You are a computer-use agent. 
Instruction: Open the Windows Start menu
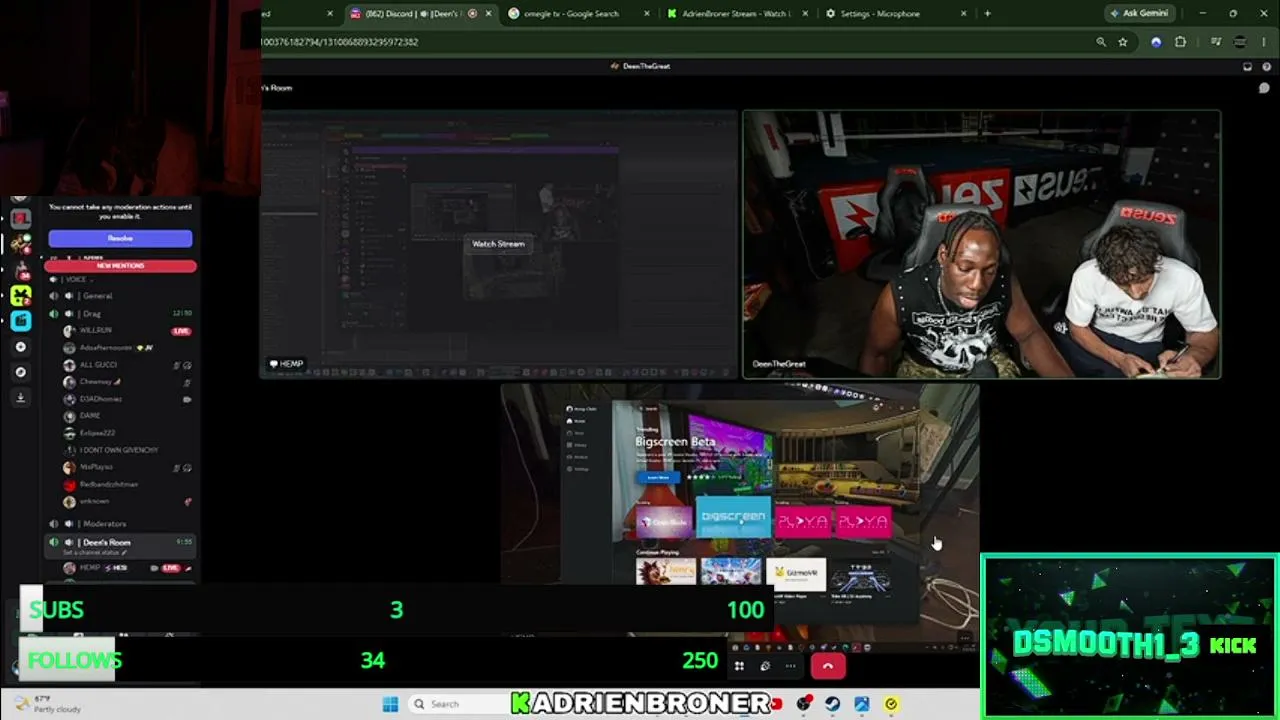click(390, 704)
